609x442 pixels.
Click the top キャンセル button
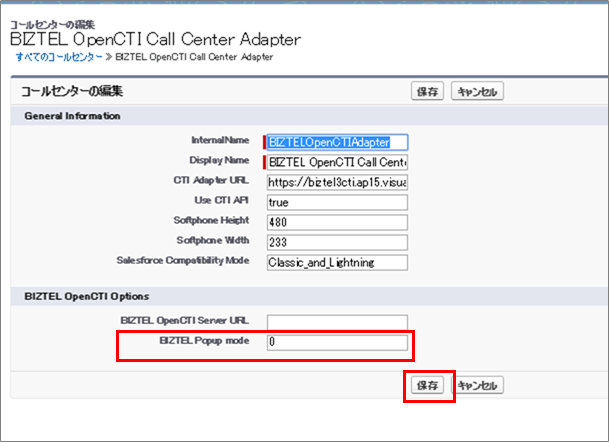477,91
